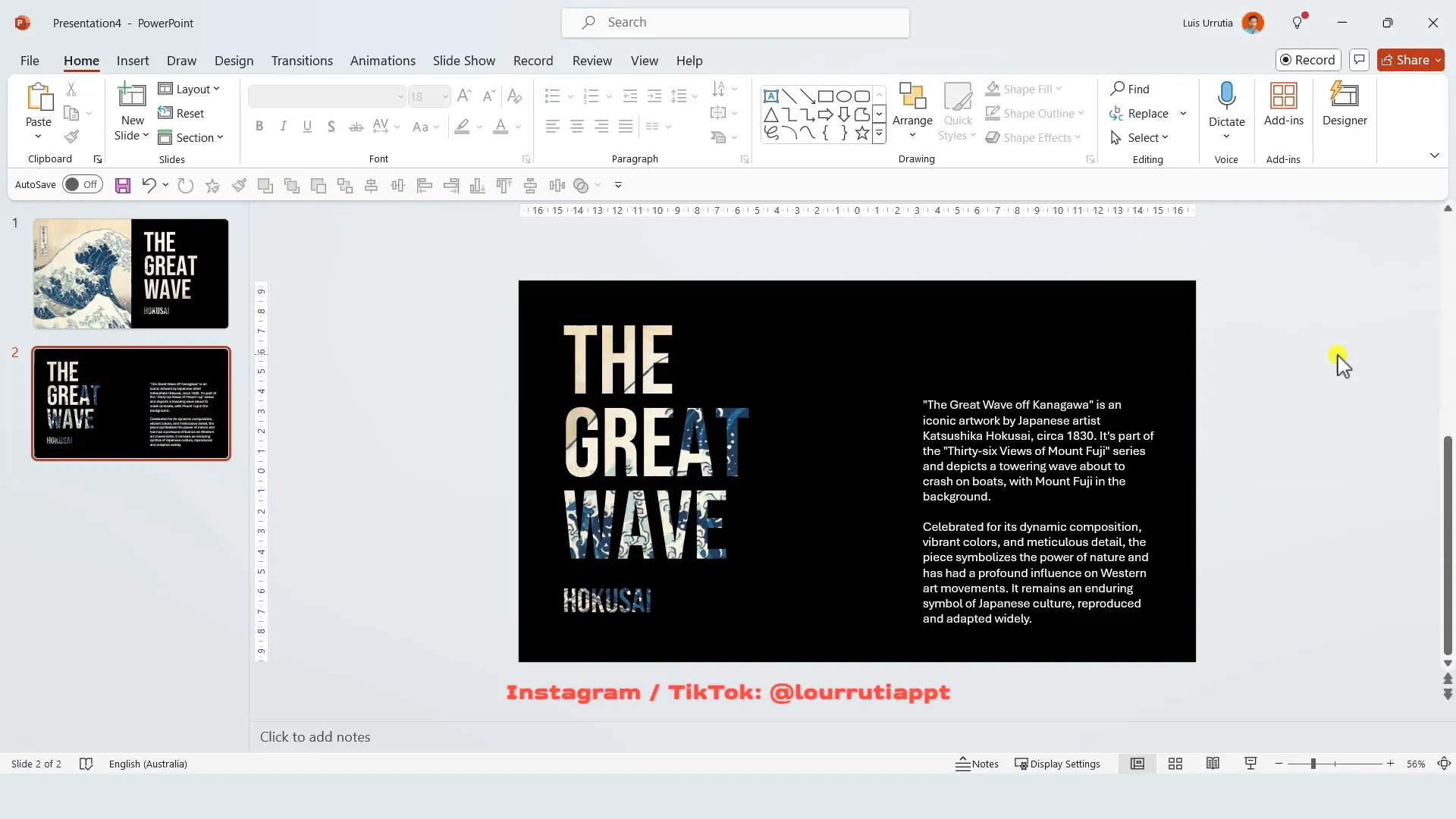Open the Select dropdown in Editing
Viewport: 1456px width, 819px height.
tap(1139, 137)
